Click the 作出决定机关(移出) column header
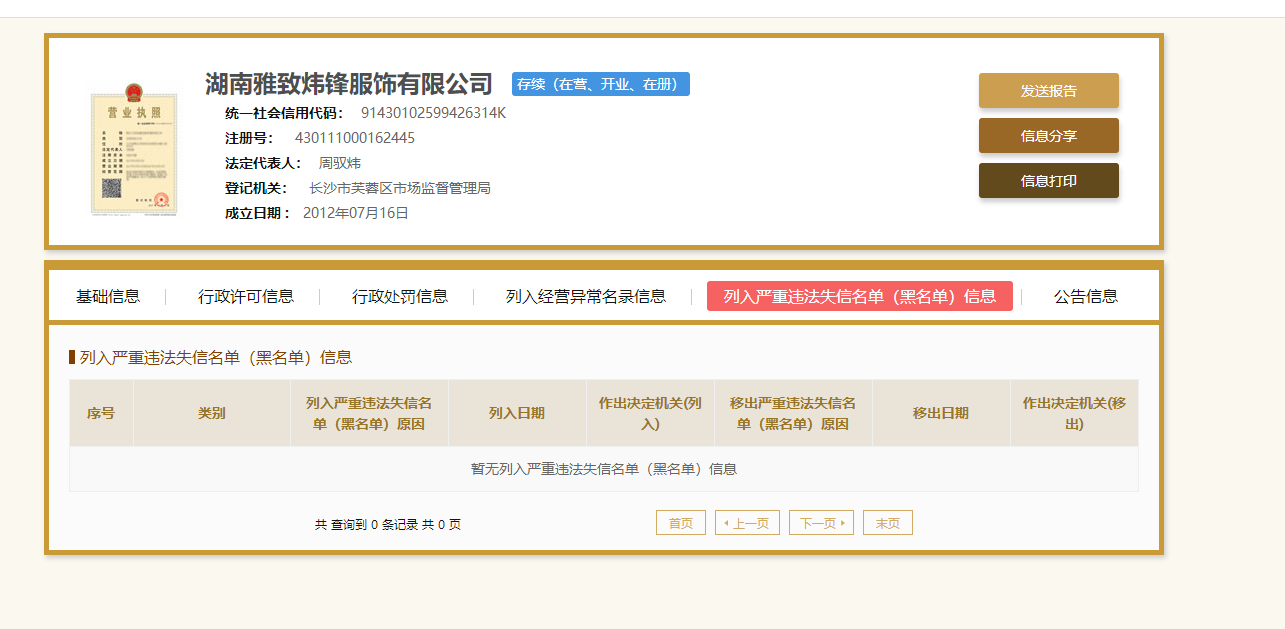1285x629 pixels. click(x=1074, y=413)
